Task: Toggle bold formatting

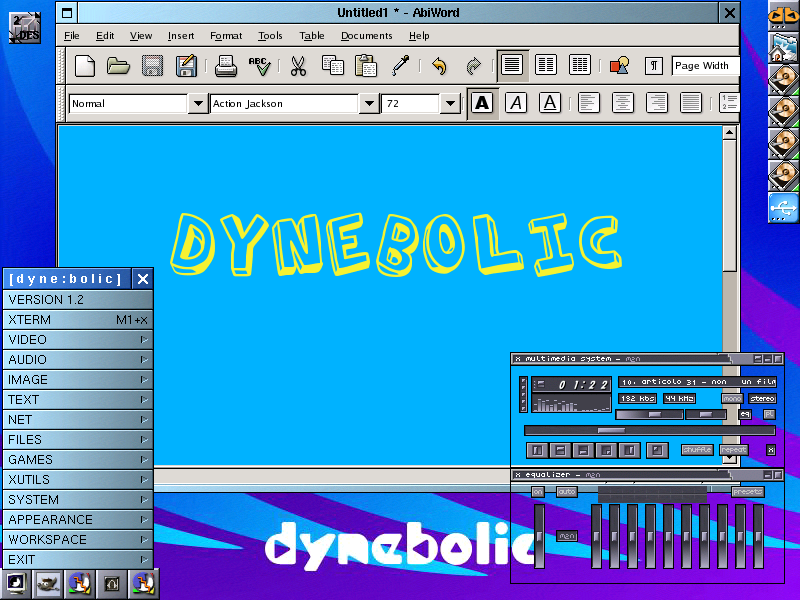Action: (x=482, y=103)
